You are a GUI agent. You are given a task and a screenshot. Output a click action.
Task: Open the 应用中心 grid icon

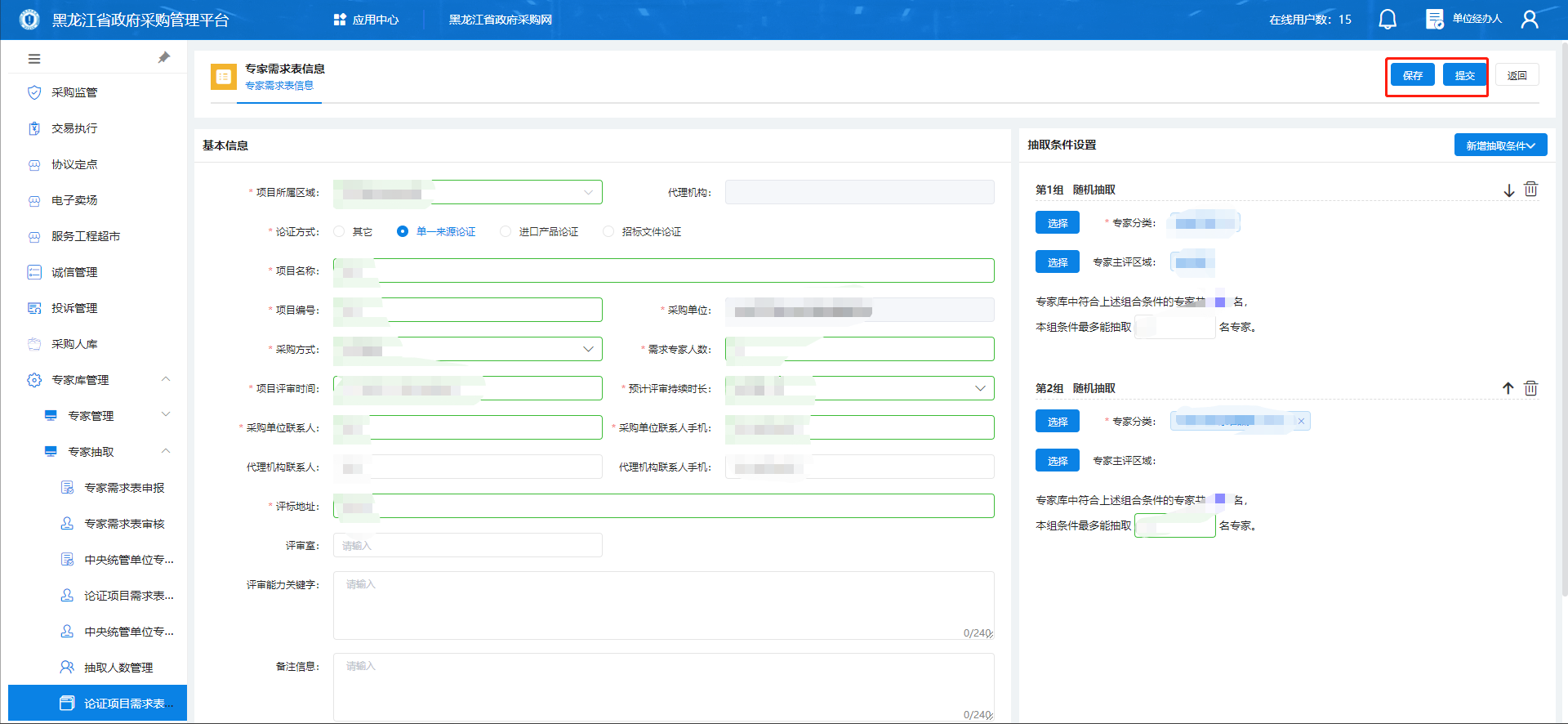tap(340, 20)
